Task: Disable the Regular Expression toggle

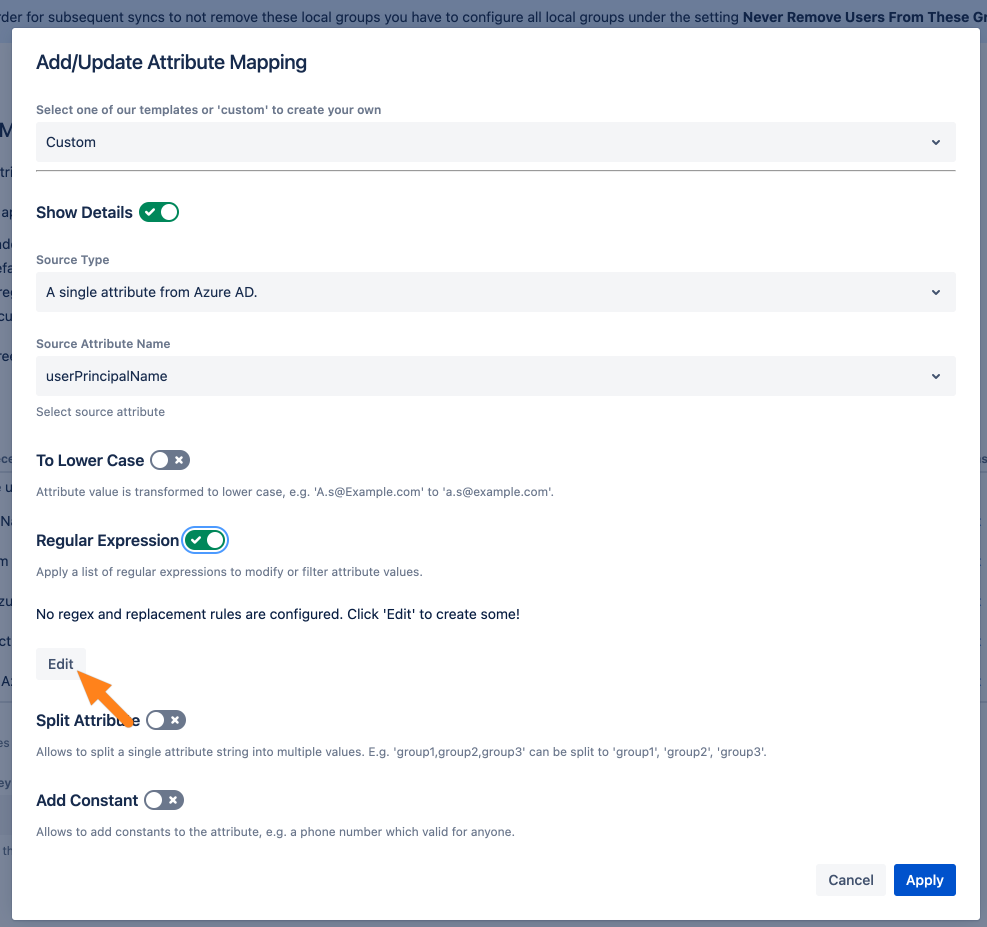Action: (x=206, y=540)
